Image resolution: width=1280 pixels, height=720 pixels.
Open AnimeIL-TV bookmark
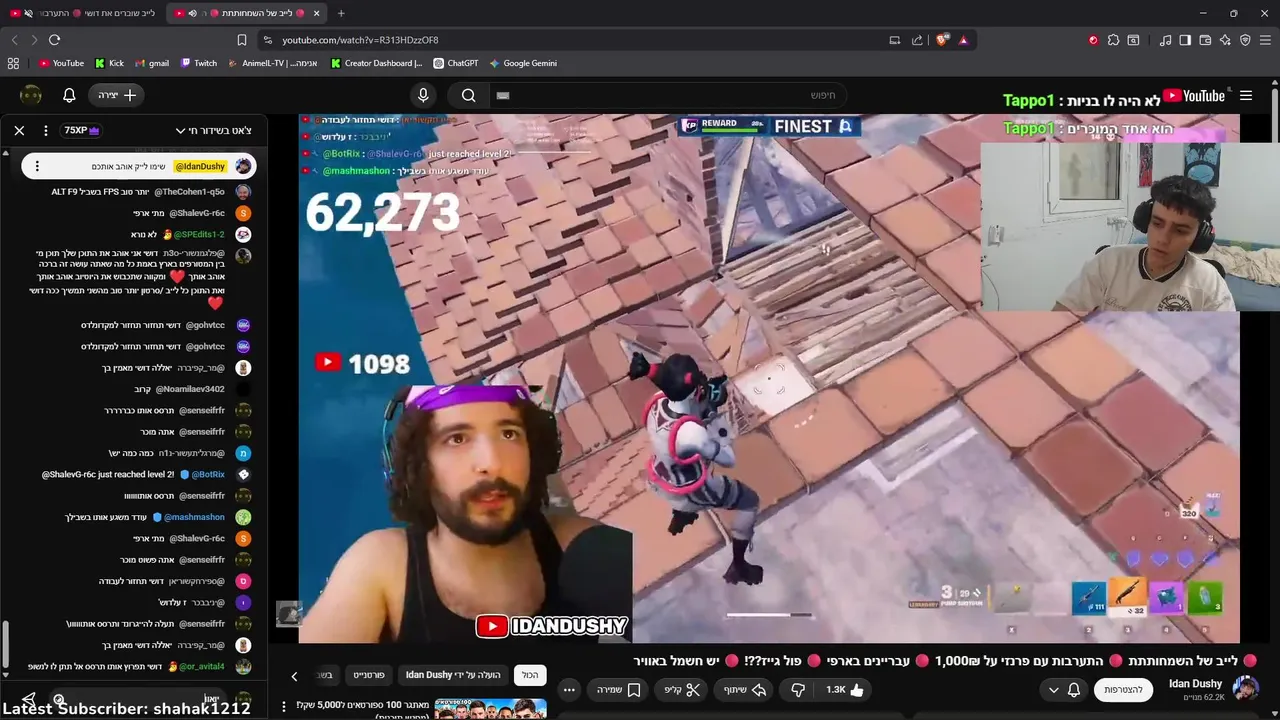coord(272,63)
